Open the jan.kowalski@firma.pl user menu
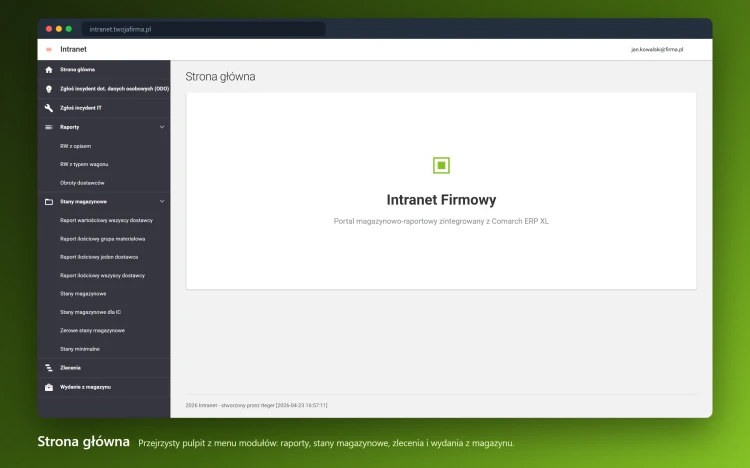Image resolution: width=750 pixels, height=468 pixels. 657,50
